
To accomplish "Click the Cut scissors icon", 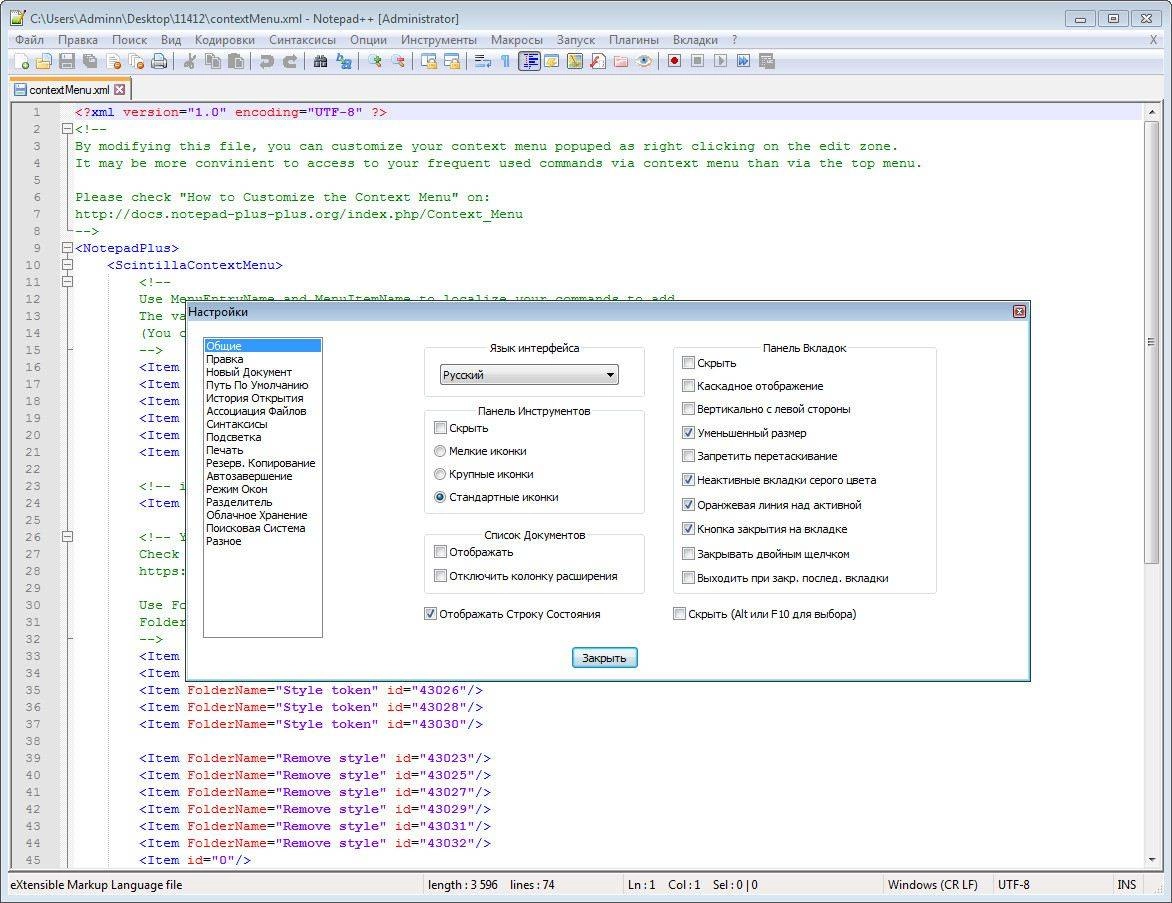I will (190, 61).
